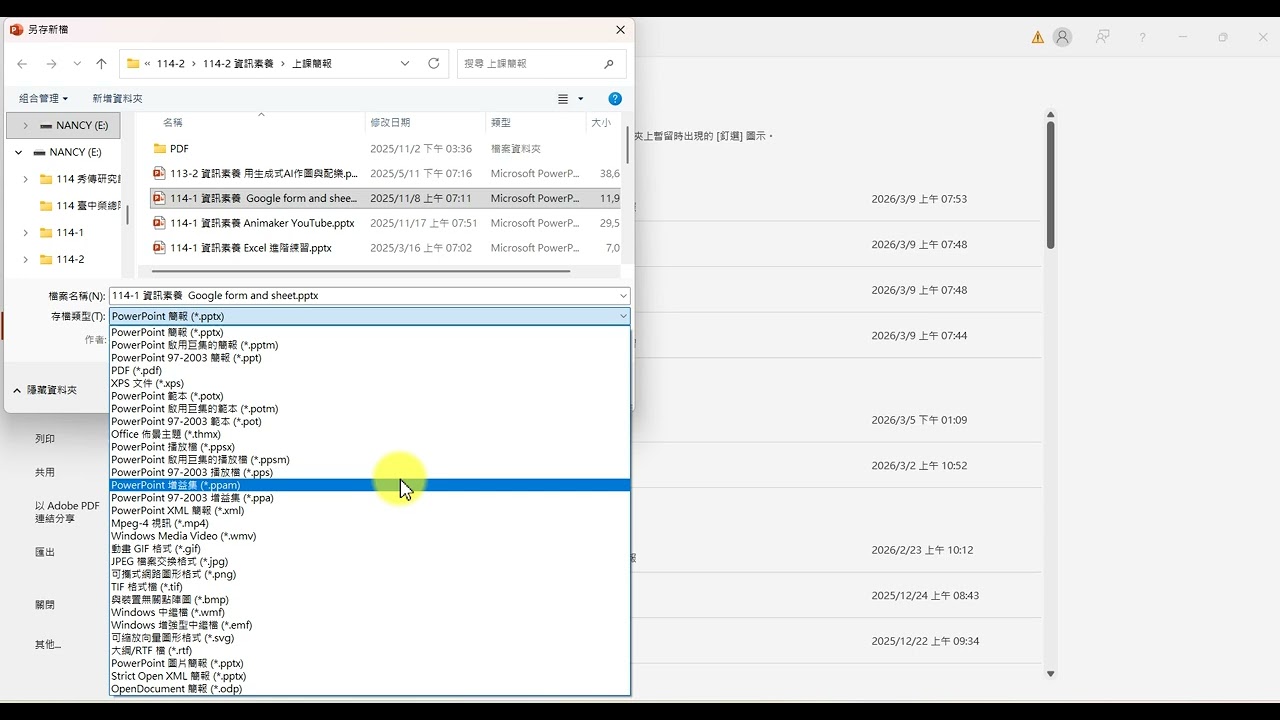Open filename history dropdown arrow

[x=623, y=296]
